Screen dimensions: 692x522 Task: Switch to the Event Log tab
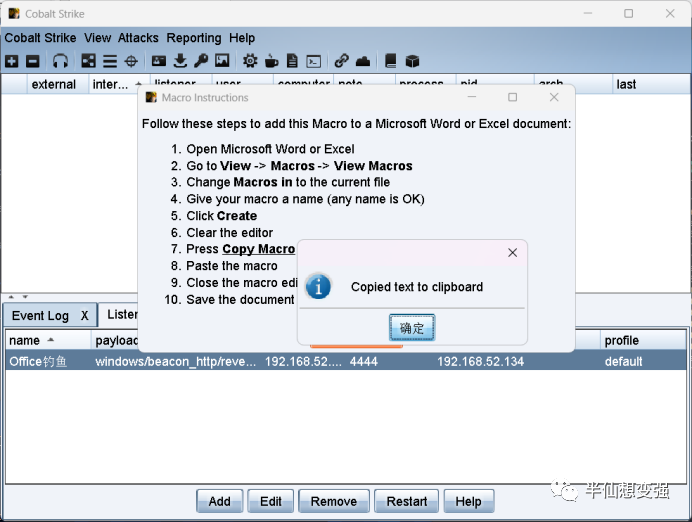[x=41, y=316]
